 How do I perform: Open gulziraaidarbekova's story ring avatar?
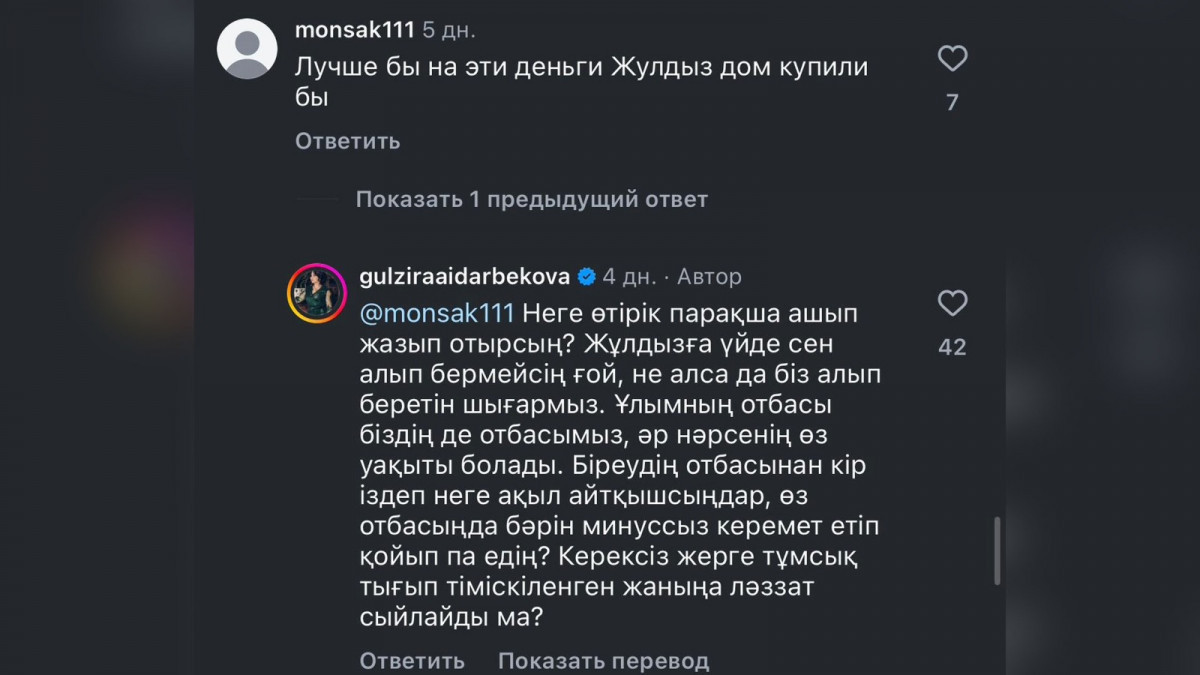[317, 294]
